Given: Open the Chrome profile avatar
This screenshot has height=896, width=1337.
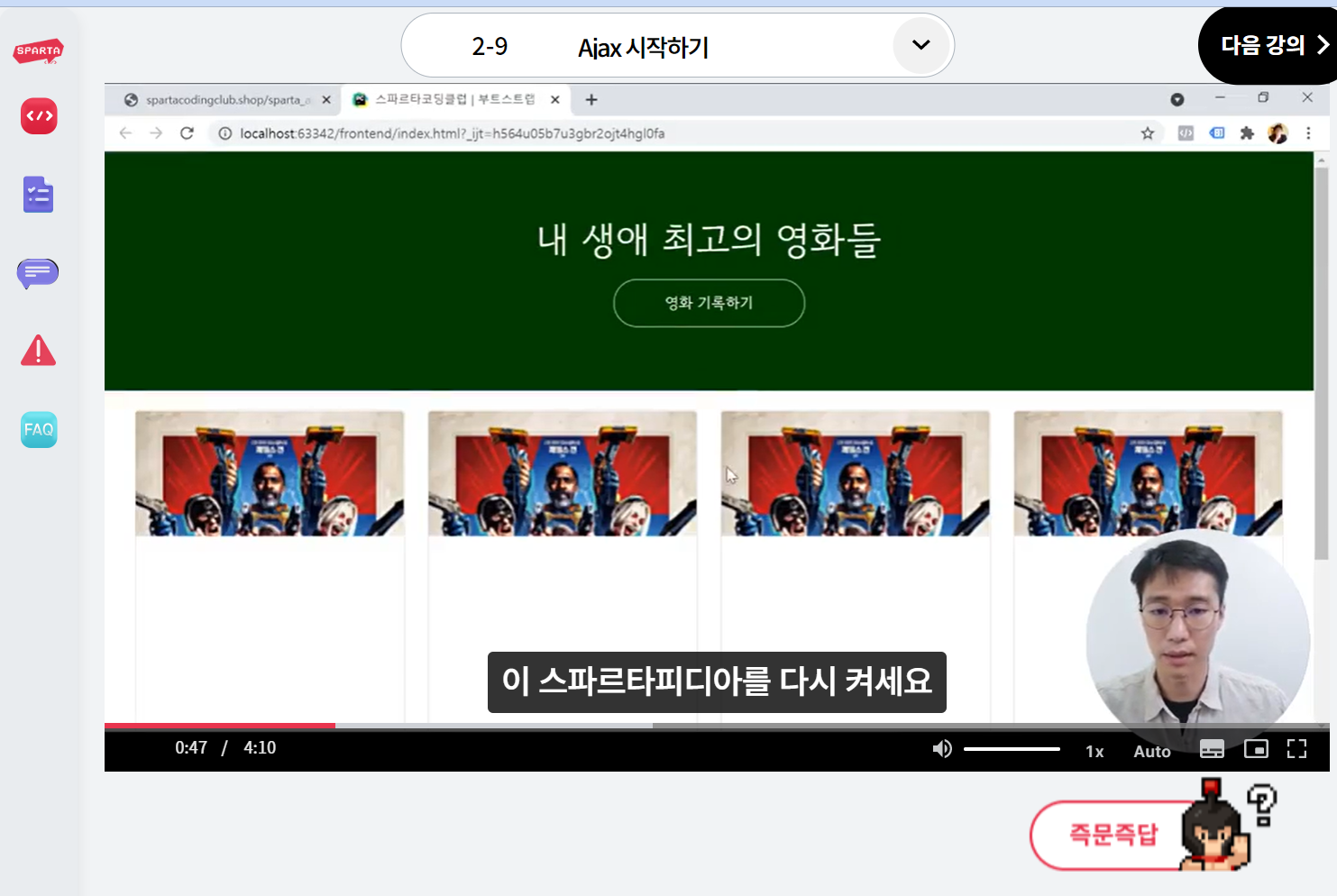Looking at the screenshot, I should coord(1277,133).
